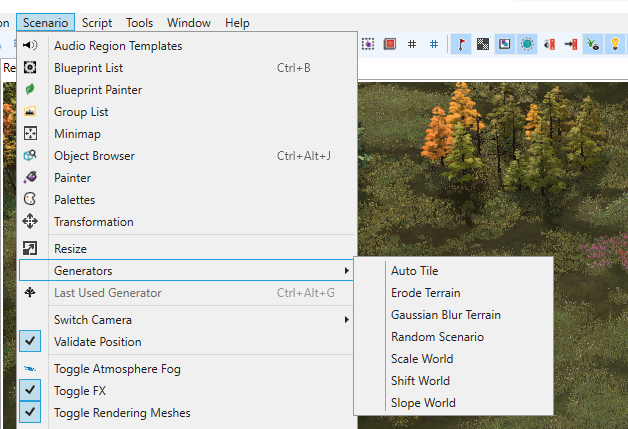Click the Object Browser cube icon
Screen dimensions: 628x429
pos(30,155)
